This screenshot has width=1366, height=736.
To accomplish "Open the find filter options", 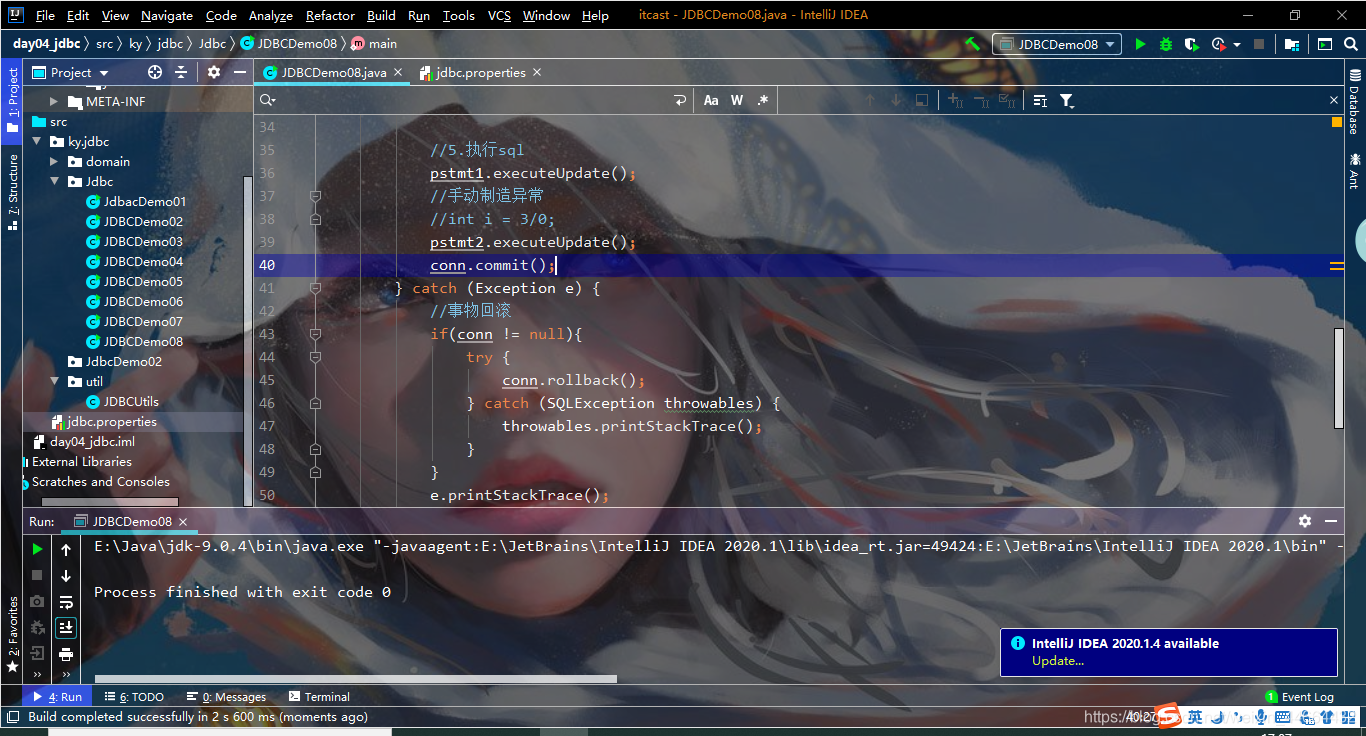I will click(1067, 100).
